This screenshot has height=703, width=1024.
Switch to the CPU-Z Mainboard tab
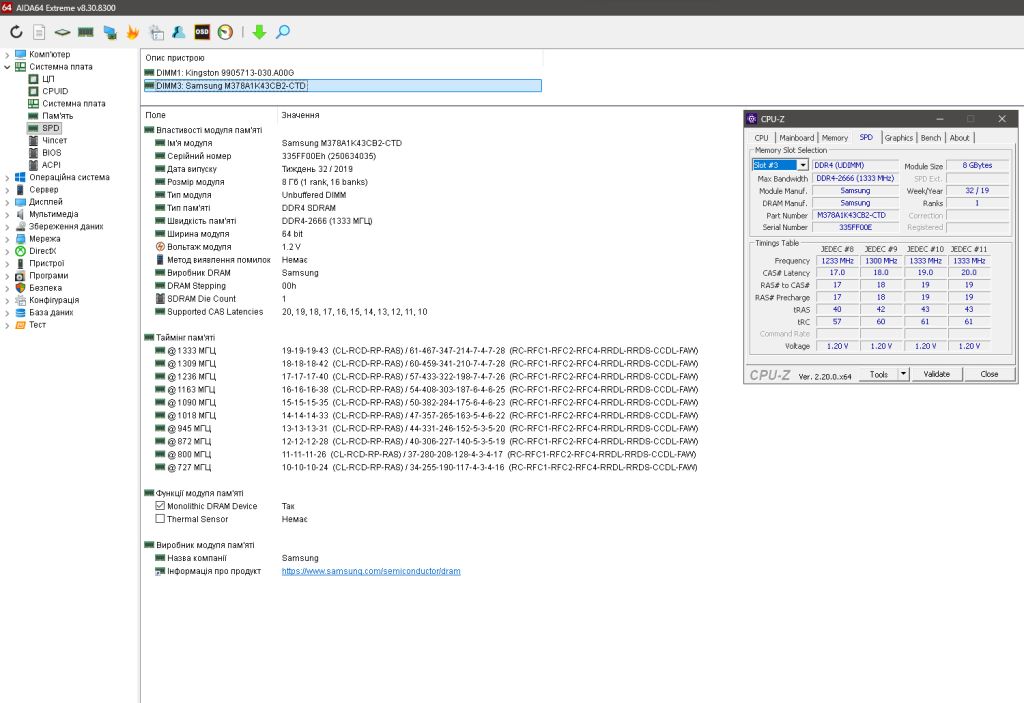tap(796, 138)
